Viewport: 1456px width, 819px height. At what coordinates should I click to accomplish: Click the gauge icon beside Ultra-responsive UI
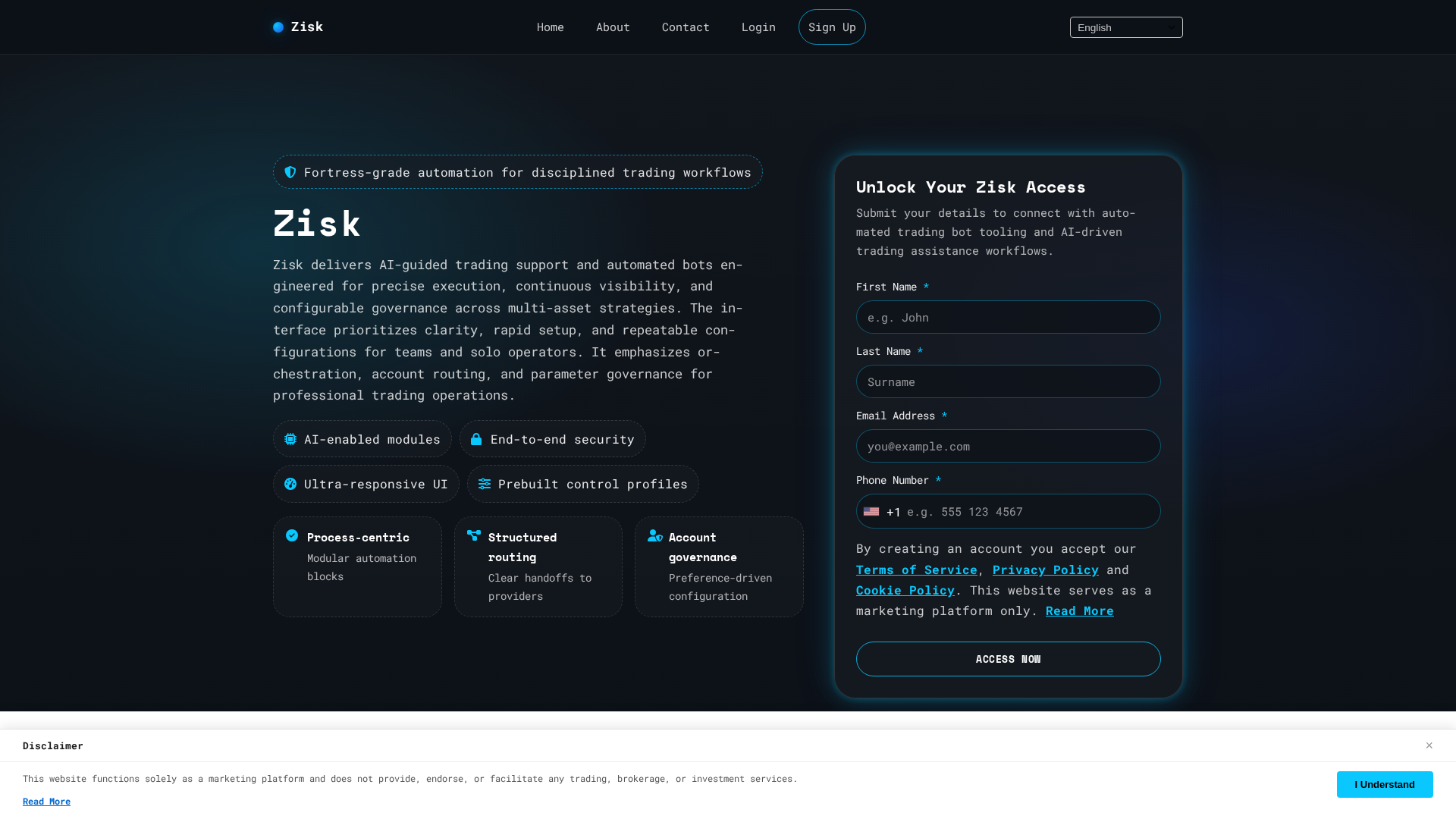tap(290, 484)
